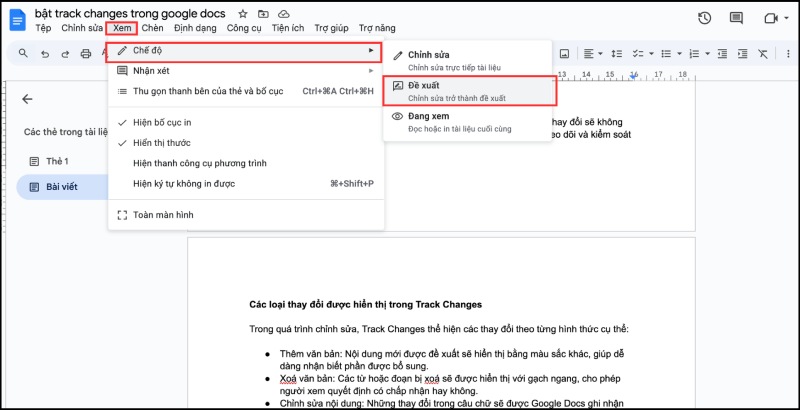
Task: Click the document title text
Action: 130,13
